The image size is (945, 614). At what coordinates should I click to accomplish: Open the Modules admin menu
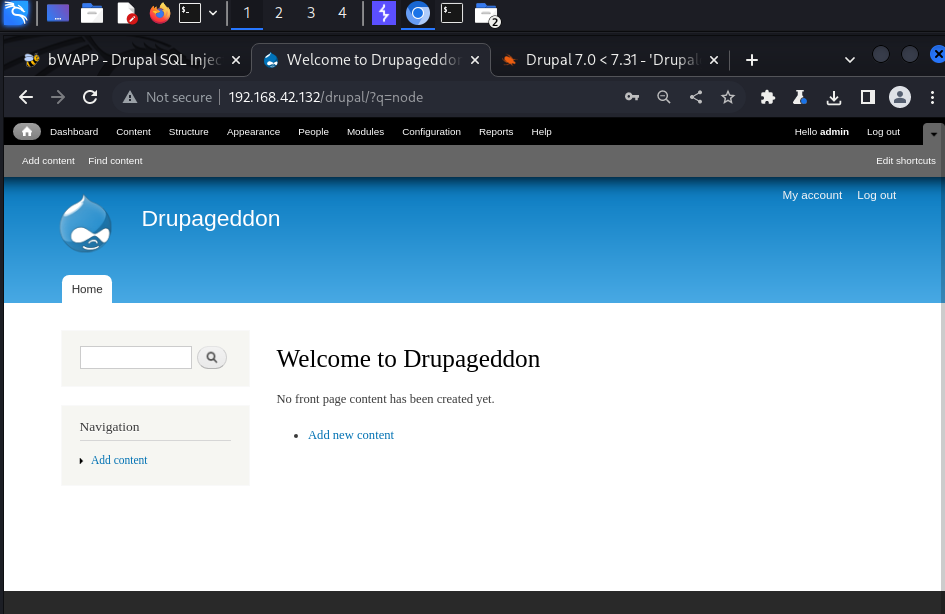[365, 132]
